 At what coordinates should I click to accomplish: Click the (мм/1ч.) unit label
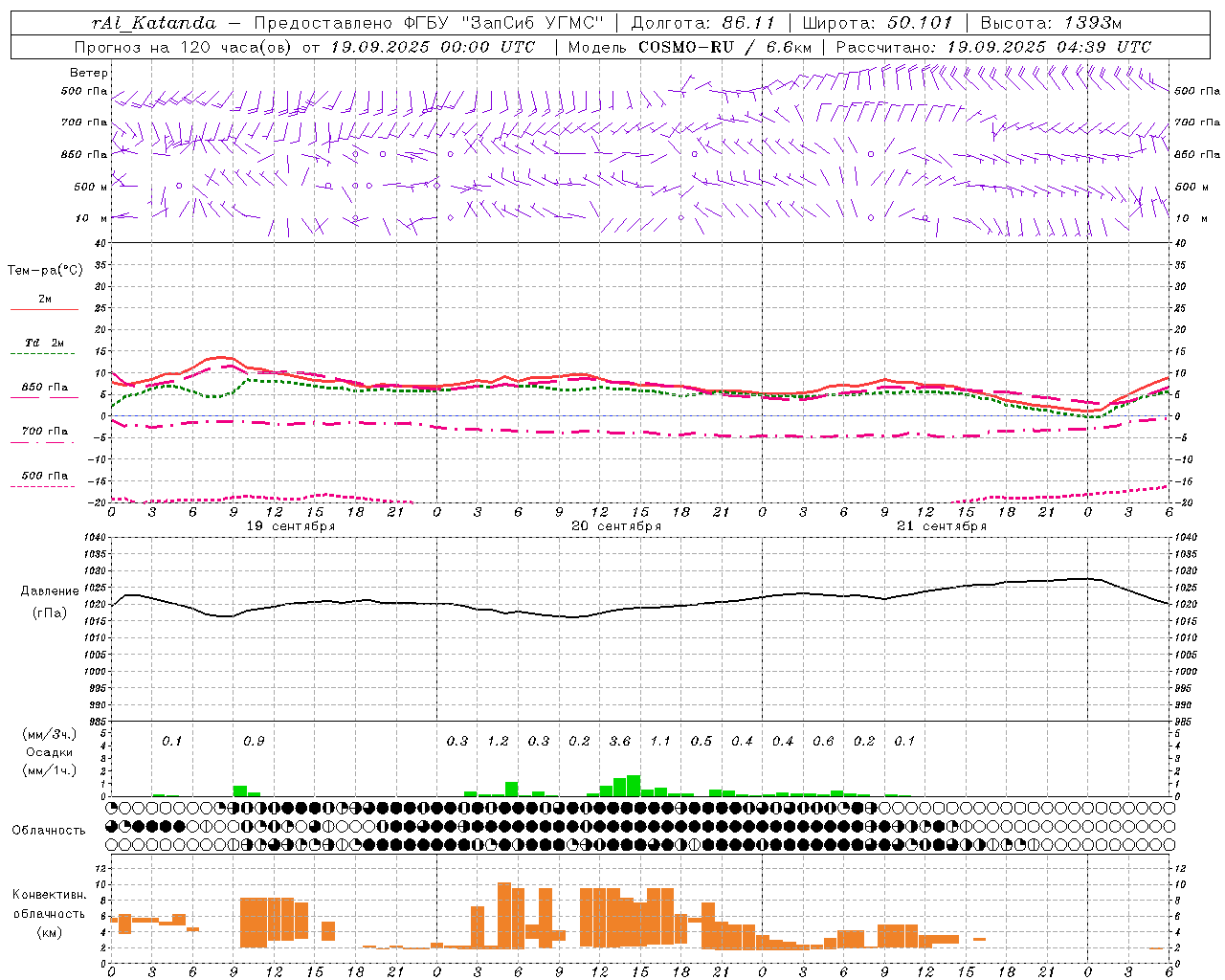49,770
